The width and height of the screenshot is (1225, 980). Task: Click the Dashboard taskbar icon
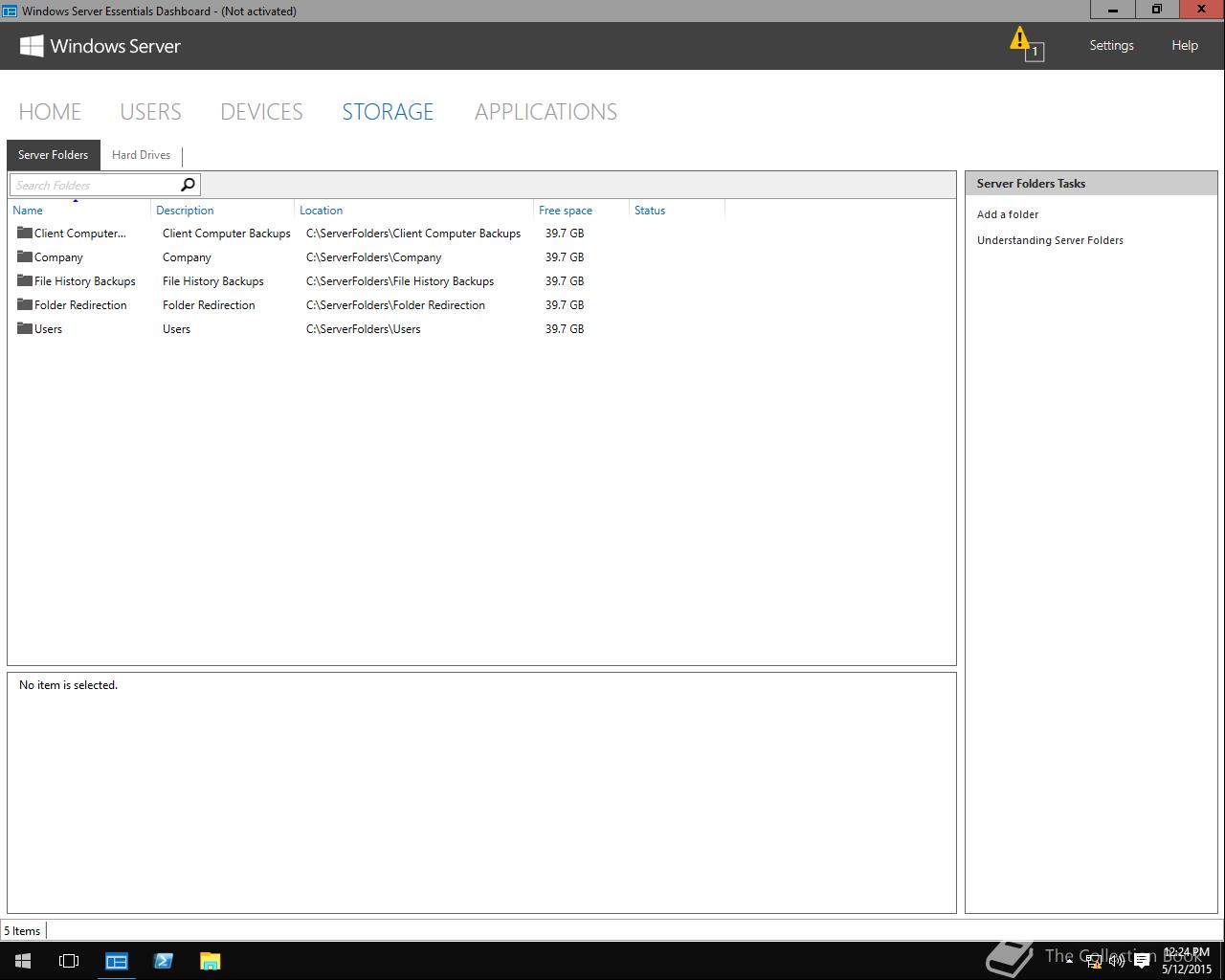tap(117, 961)
